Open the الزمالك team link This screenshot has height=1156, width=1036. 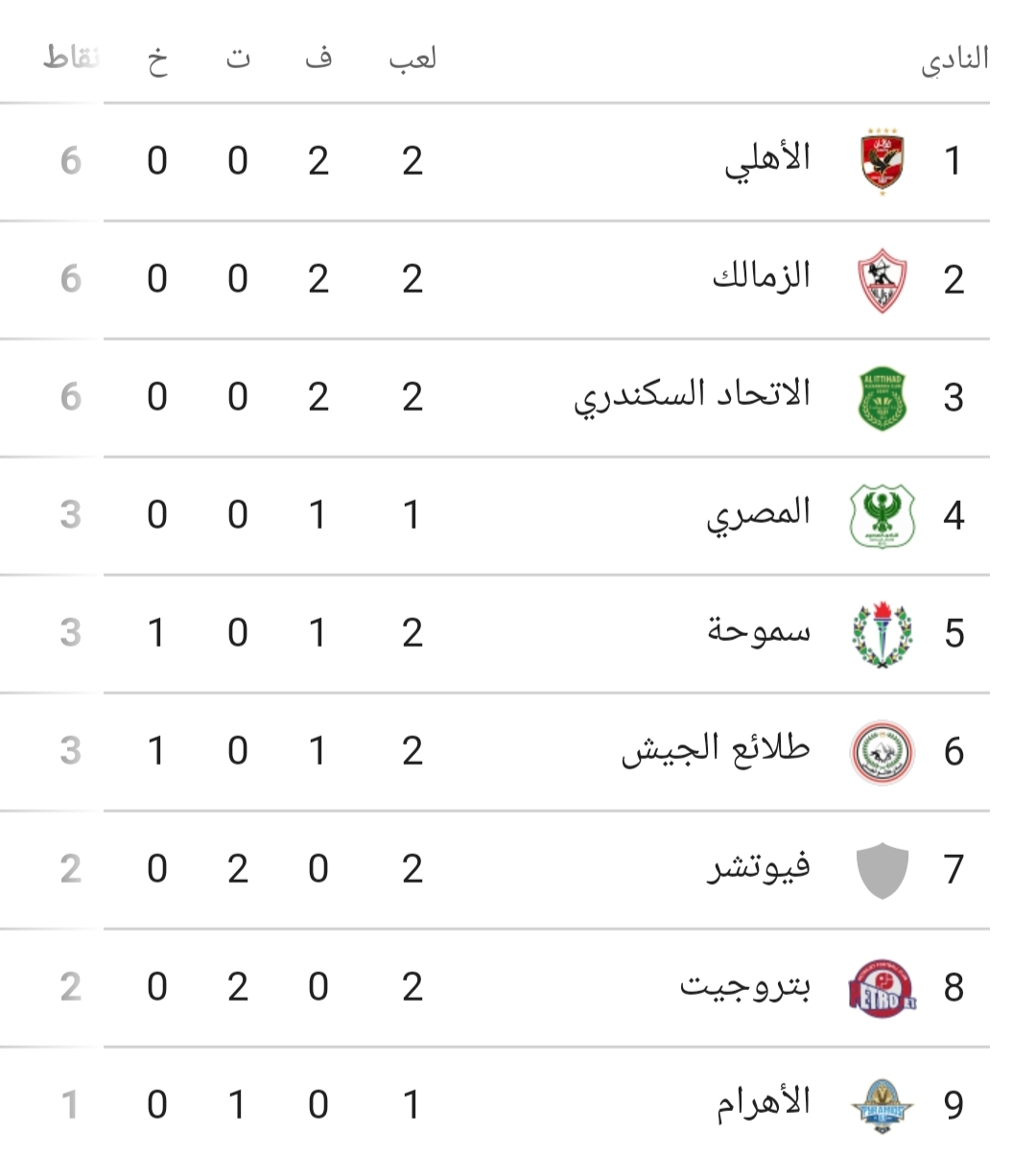pyautogui.click(x=762, y=277)
